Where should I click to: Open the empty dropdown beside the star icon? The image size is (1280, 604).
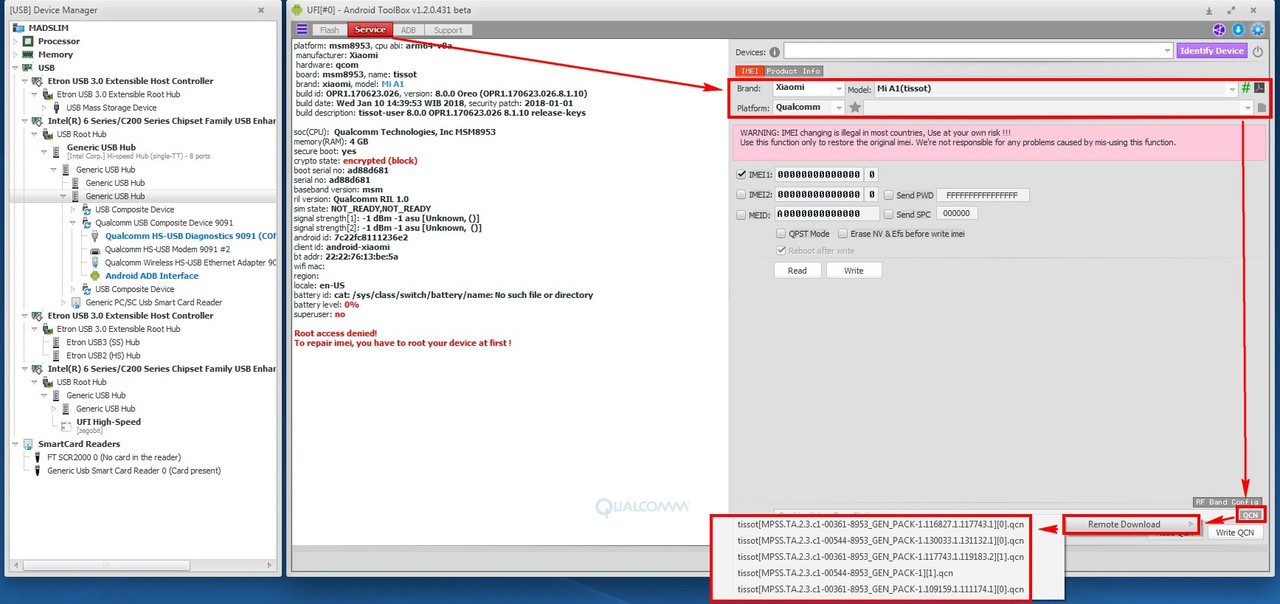[x=1058, y=107]
